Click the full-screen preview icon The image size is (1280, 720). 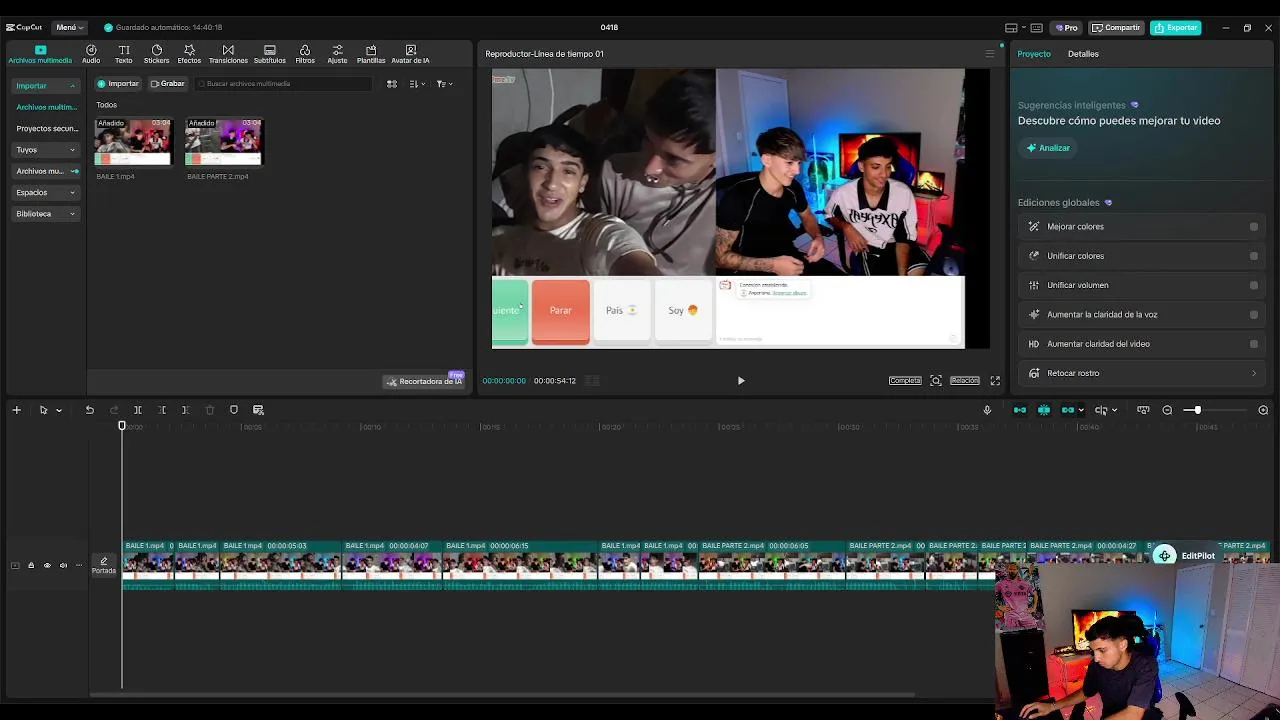[x=995, y=381]
